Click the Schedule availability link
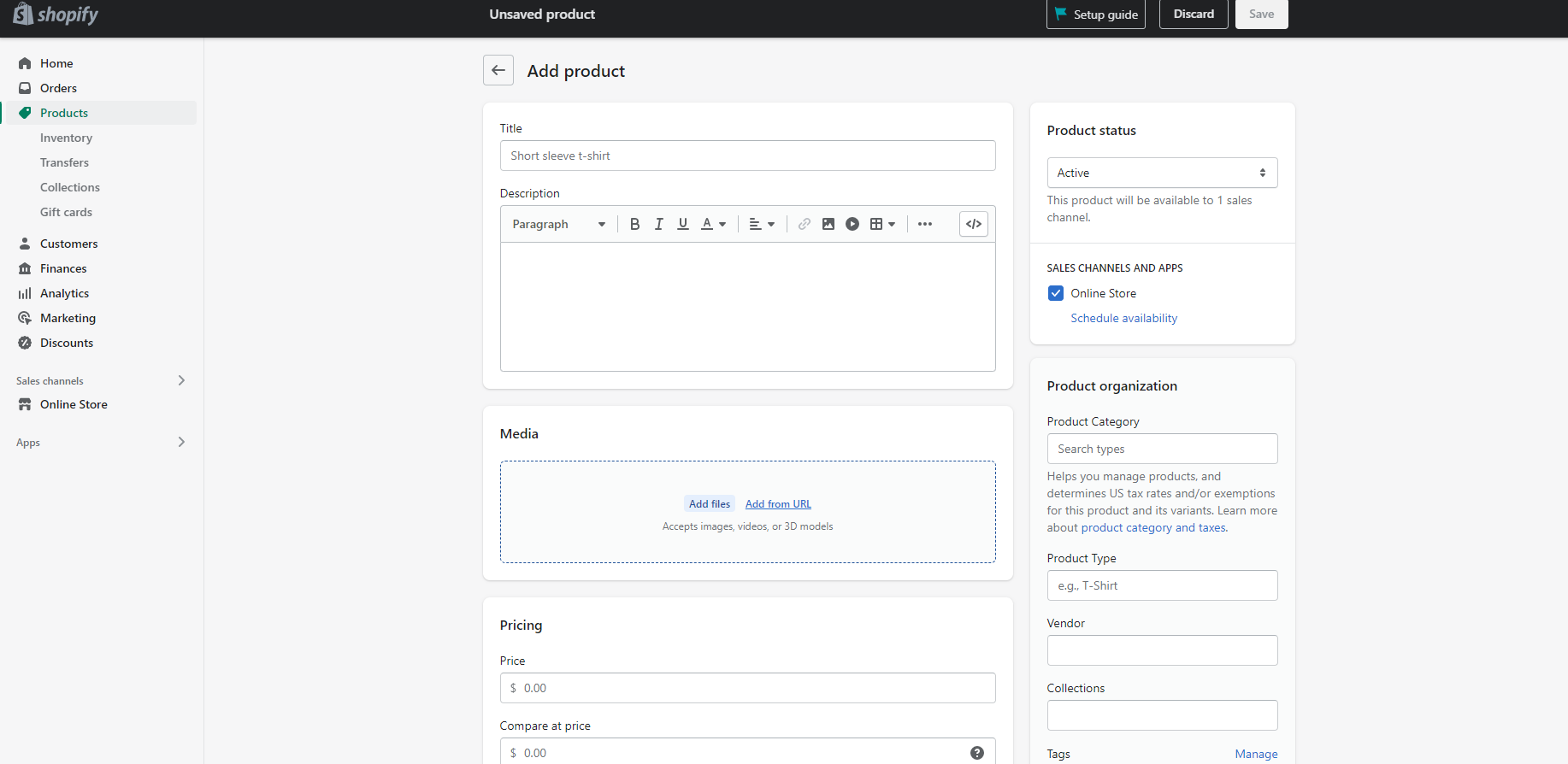This screenshot has height=764, width=1568. (x=1123, y=318)
